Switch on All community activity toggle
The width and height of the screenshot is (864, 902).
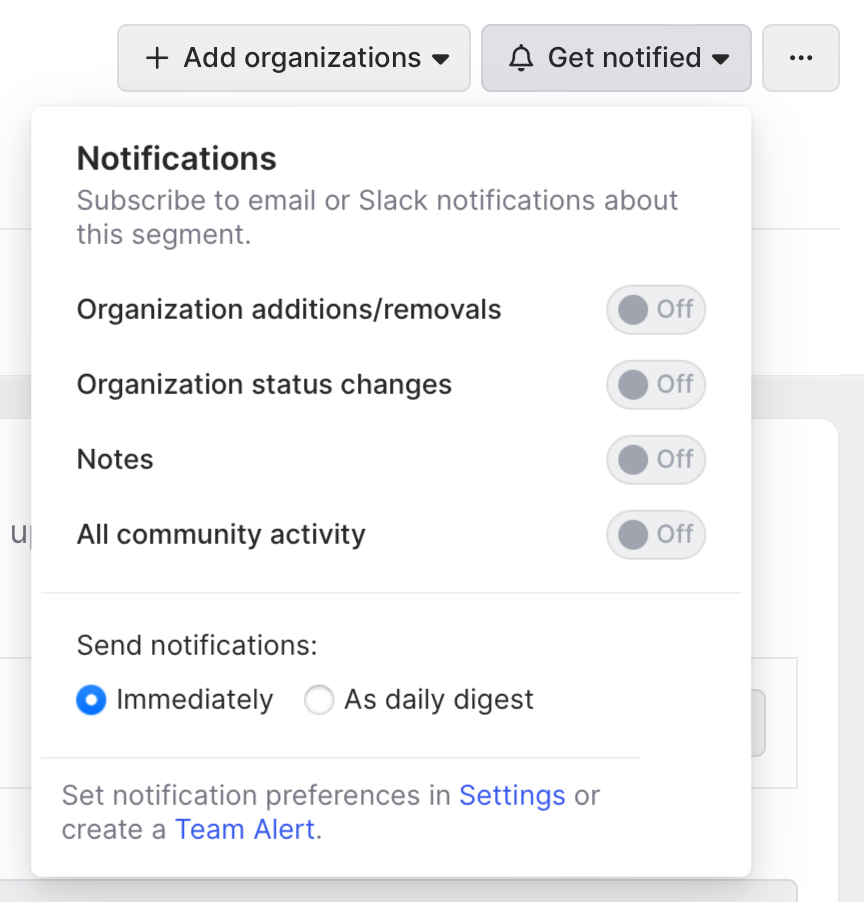[655, 535]
